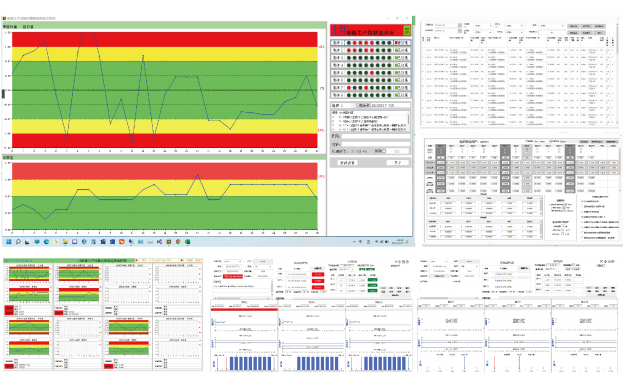
Task: Switch to Visual Studio from the taskbar
Action: coord(159,242)
